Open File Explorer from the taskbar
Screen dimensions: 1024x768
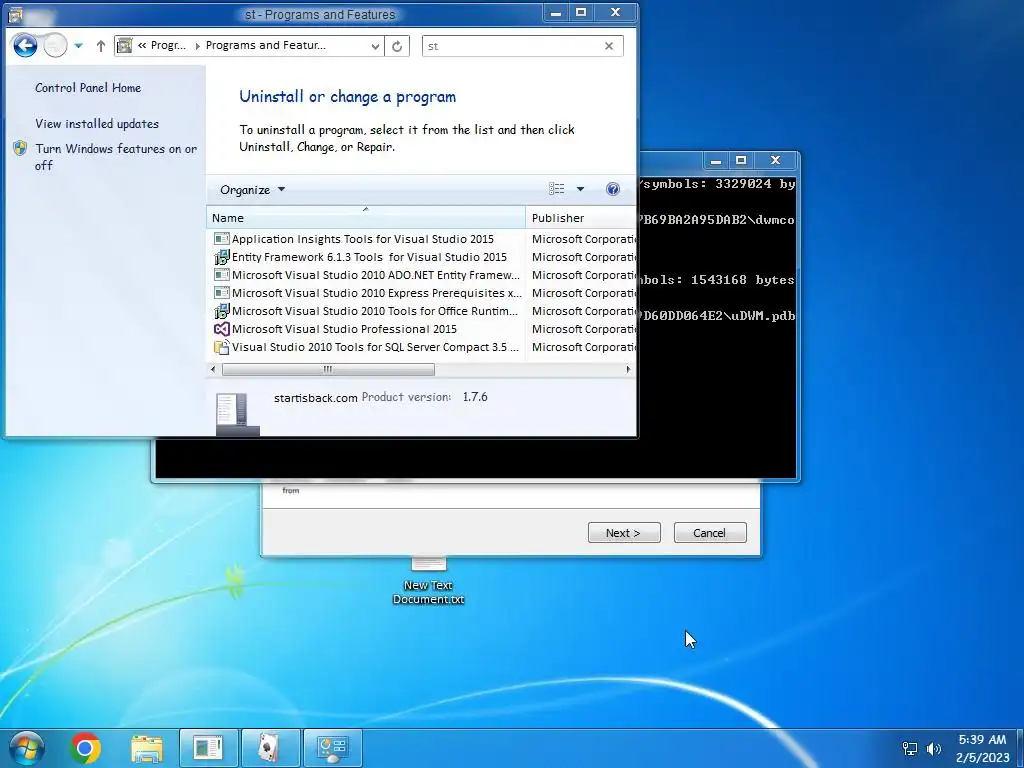147,748
